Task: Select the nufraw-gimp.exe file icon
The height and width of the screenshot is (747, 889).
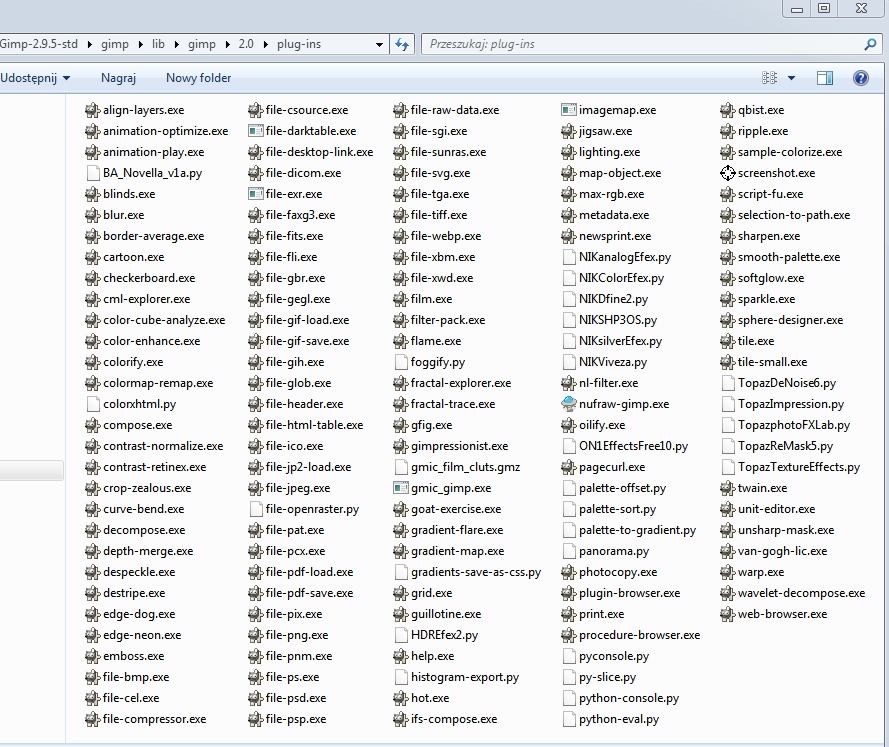Action: click(569, 404)
